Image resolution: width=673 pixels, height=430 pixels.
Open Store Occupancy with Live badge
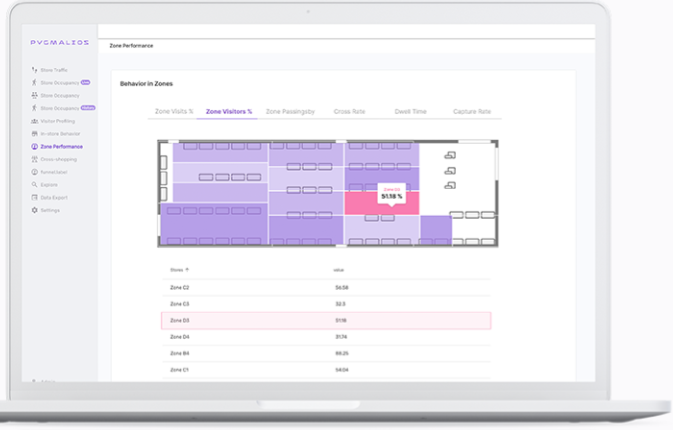pyautogui.click(x=59, y=83)
